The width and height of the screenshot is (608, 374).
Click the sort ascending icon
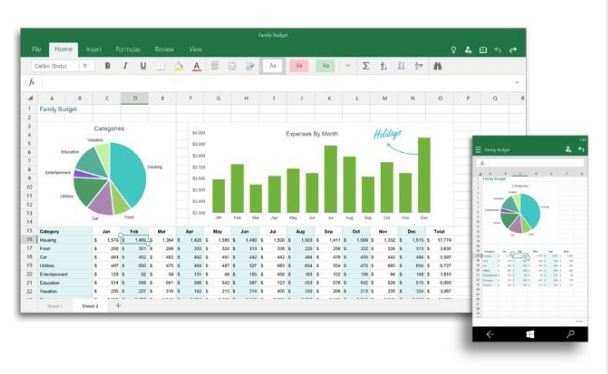click(x=383, y=66)
